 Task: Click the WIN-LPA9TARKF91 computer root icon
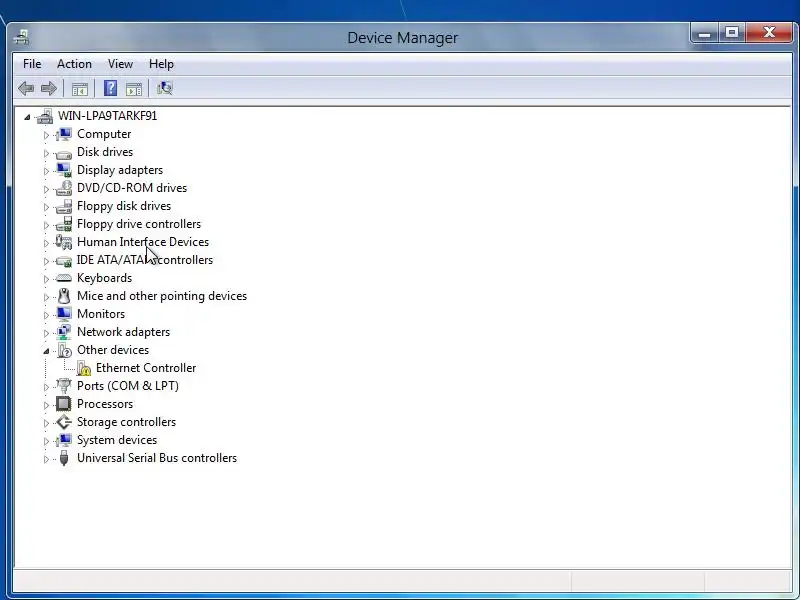[45, 116]
